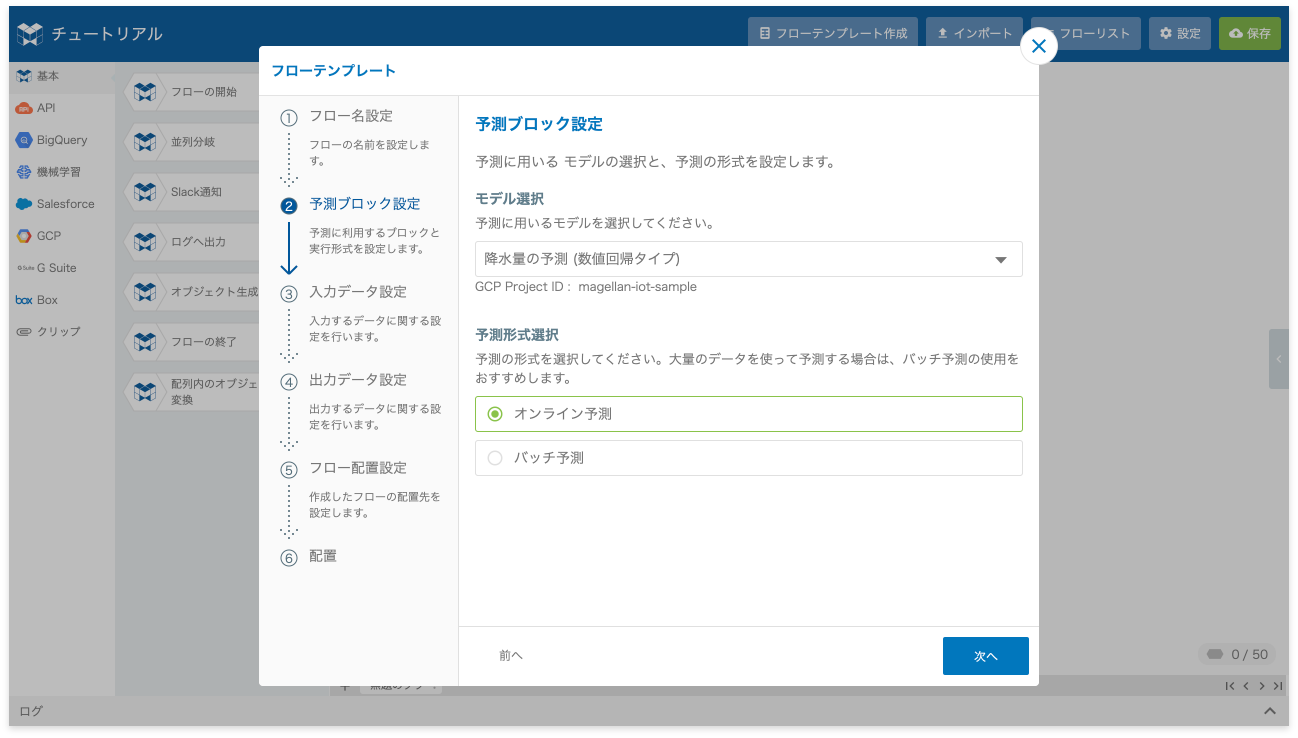Open 設定 with the gear icon
This screenshot has height=738, width=1298.
(1180, 33)
